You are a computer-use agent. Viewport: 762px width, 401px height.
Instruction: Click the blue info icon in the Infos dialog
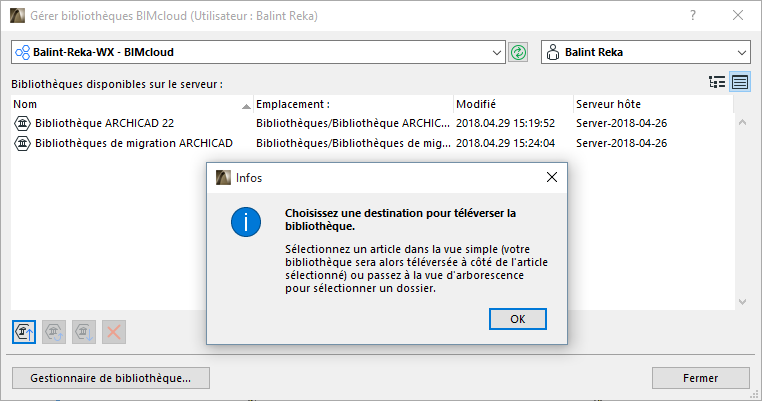click(246, 223)
